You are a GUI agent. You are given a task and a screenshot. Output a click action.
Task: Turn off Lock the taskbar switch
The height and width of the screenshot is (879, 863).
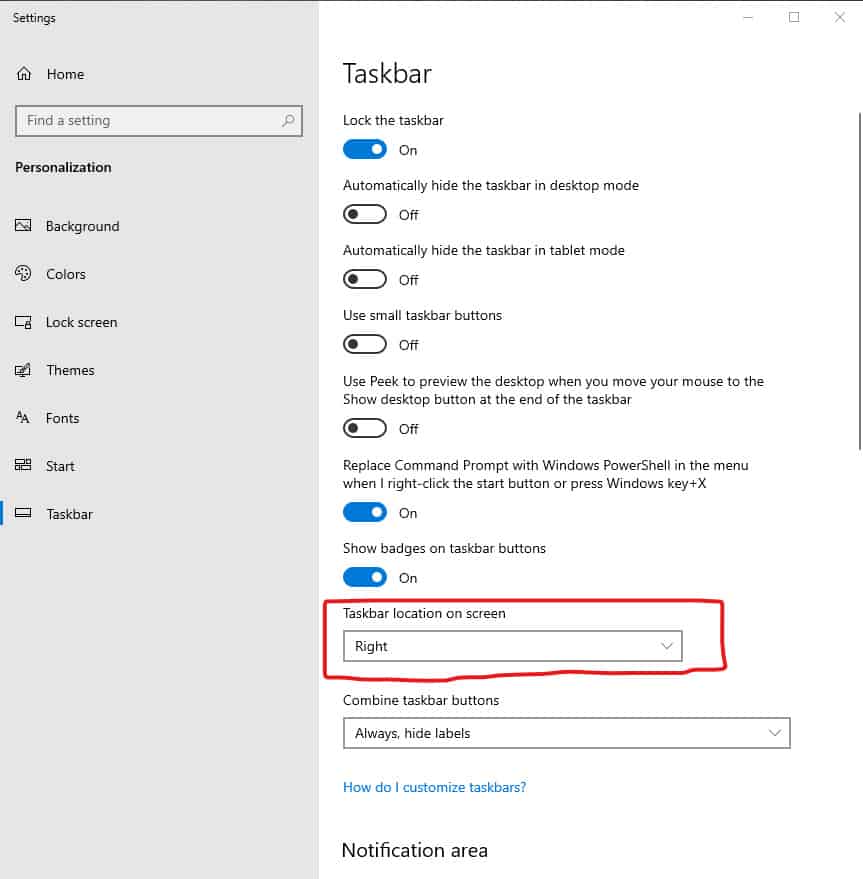click(x=364, y=150)
